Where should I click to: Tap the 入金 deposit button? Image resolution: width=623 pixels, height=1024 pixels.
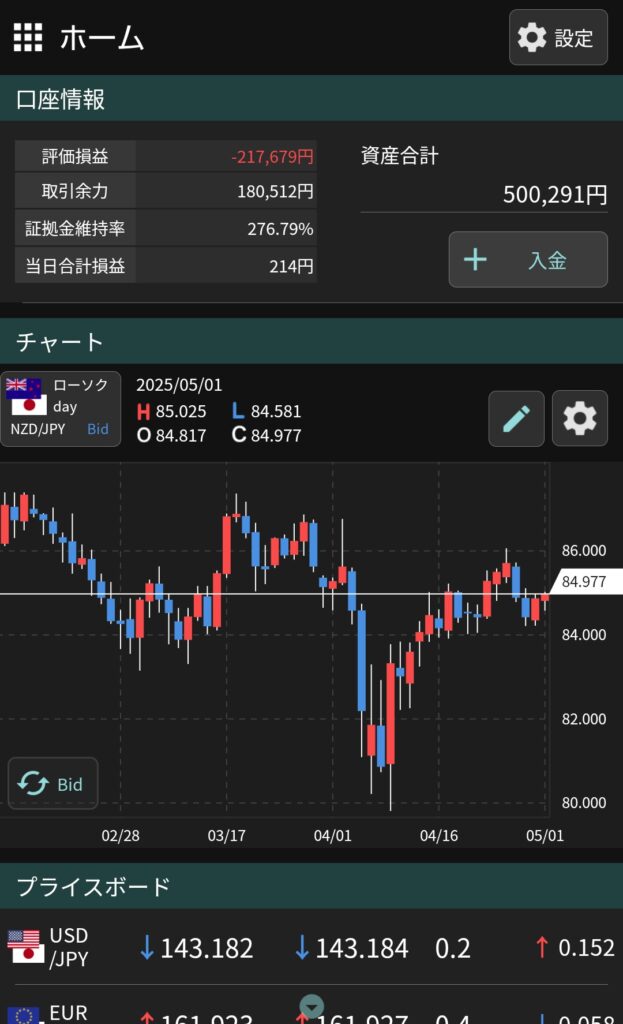pos(528,260)
